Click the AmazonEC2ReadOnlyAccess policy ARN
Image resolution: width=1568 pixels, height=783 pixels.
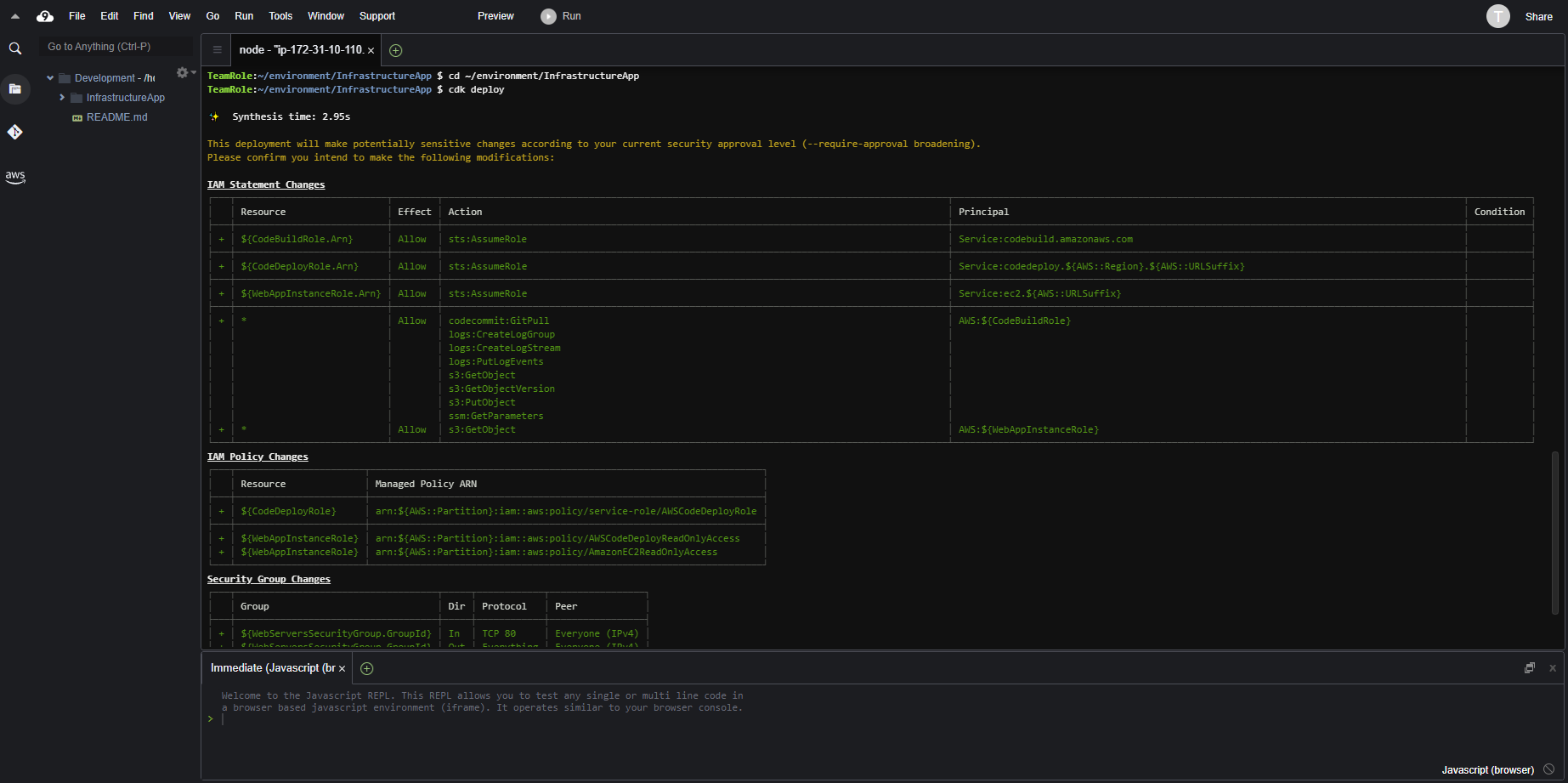tap(546, 552)
